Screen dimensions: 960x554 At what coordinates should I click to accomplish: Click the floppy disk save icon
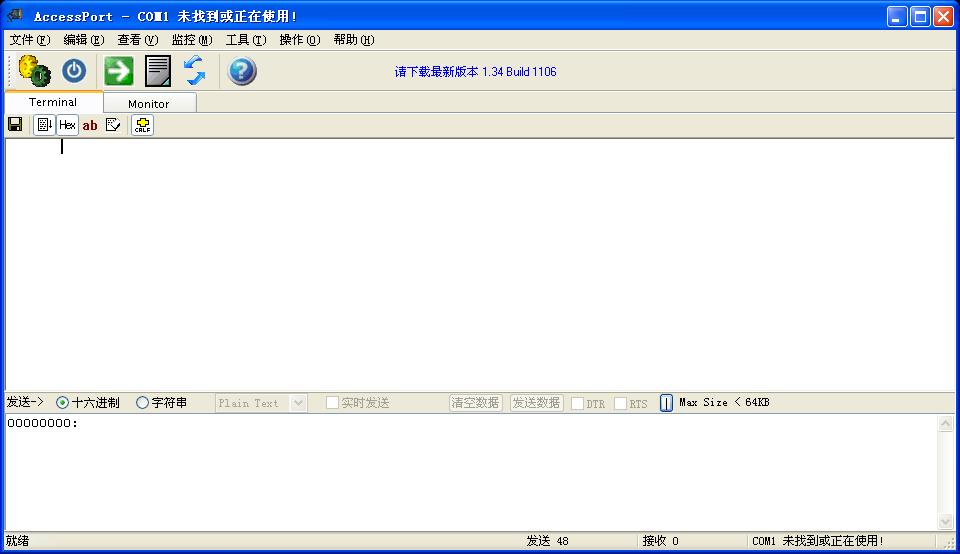click(15, 125)
